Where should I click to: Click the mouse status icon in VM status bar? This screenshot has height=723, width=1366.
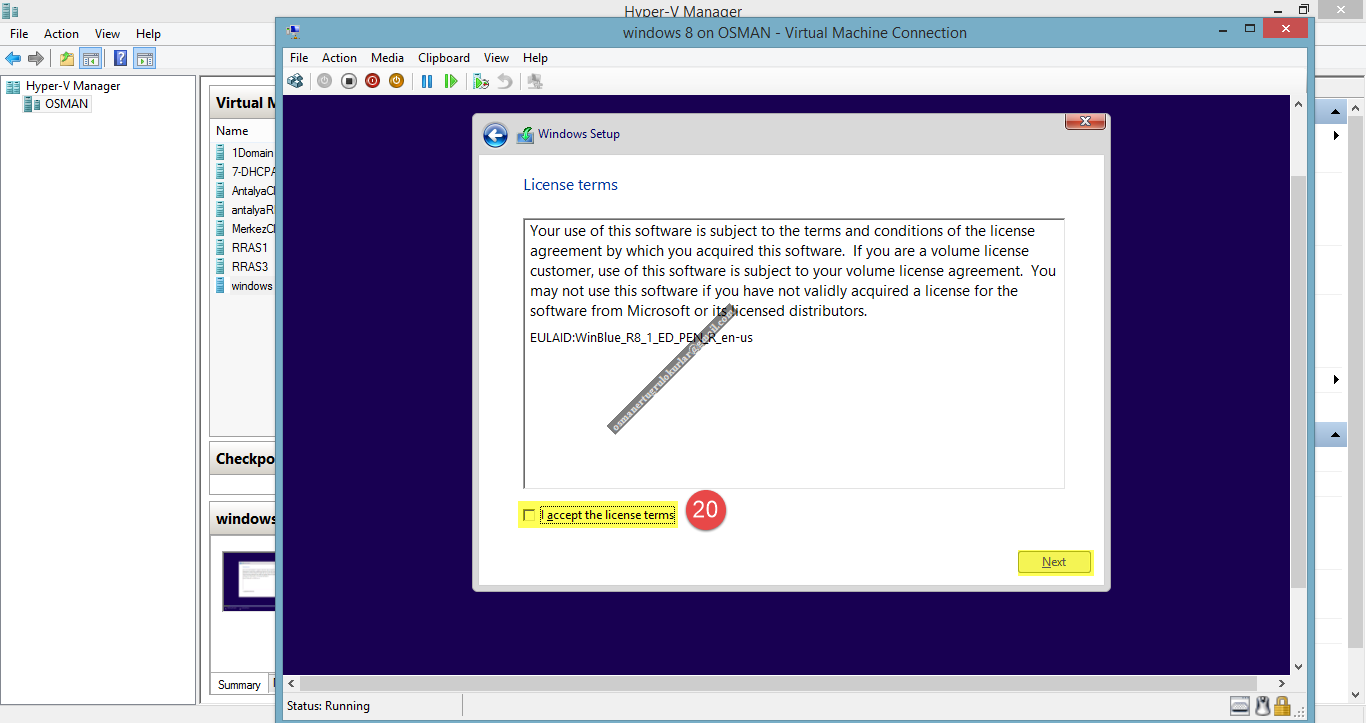tap(1262, 706)
